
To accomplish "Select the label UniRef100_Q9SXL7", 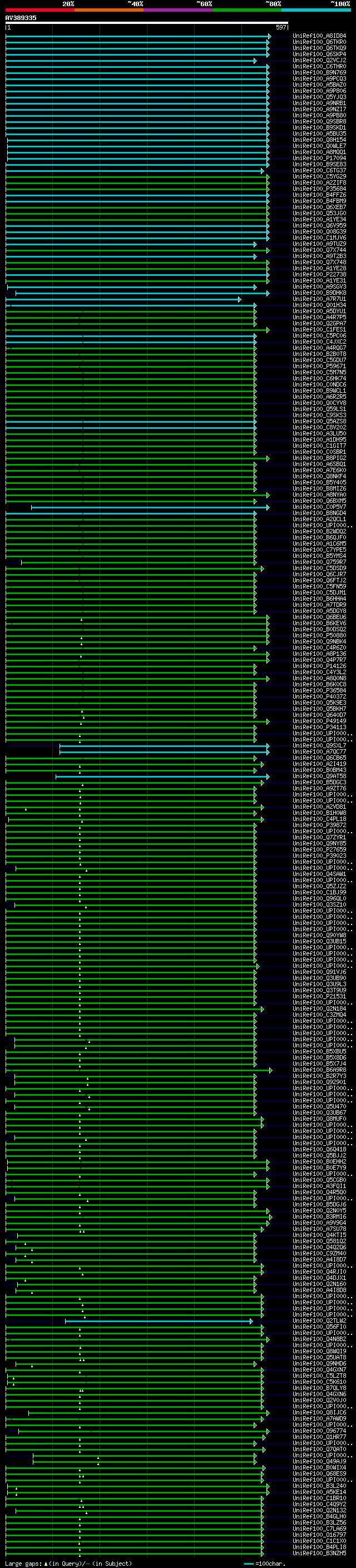I will coord(319,746).
